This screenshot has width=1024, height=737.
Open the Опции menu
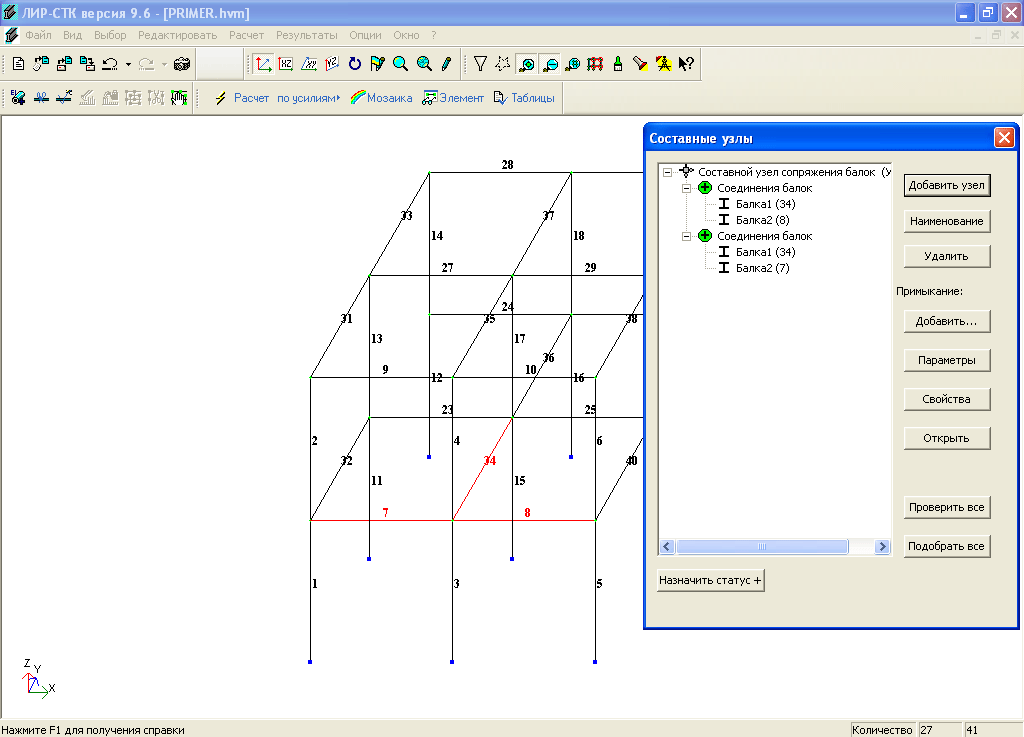366,35
